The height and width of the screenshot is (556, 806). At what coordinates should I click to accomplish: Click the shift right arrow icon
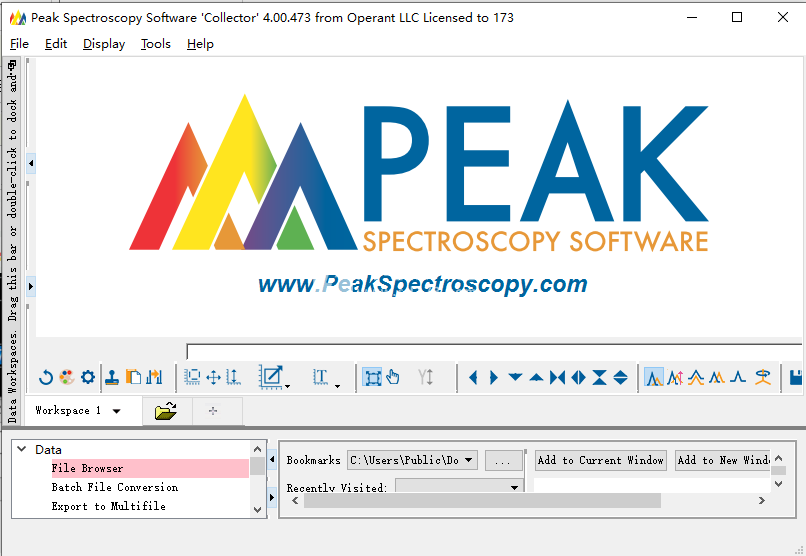[x=494, y=378]
